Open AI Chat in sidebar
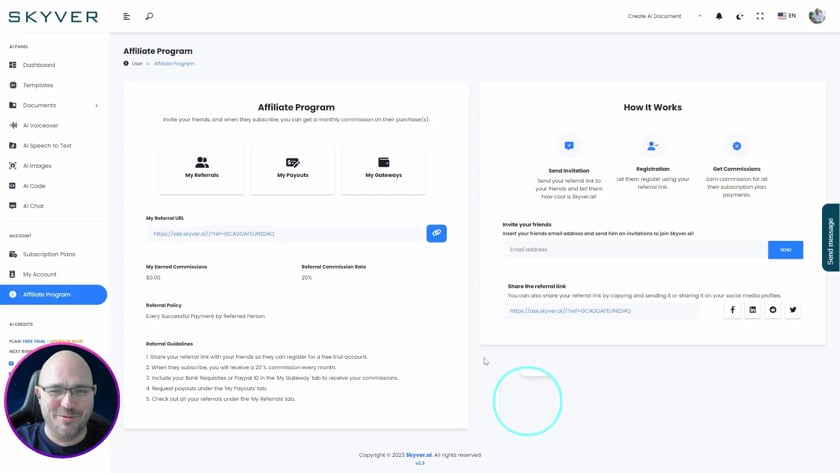Image resolution: width=840 pixels, height=473 pixels. click(x=33, y=206)
